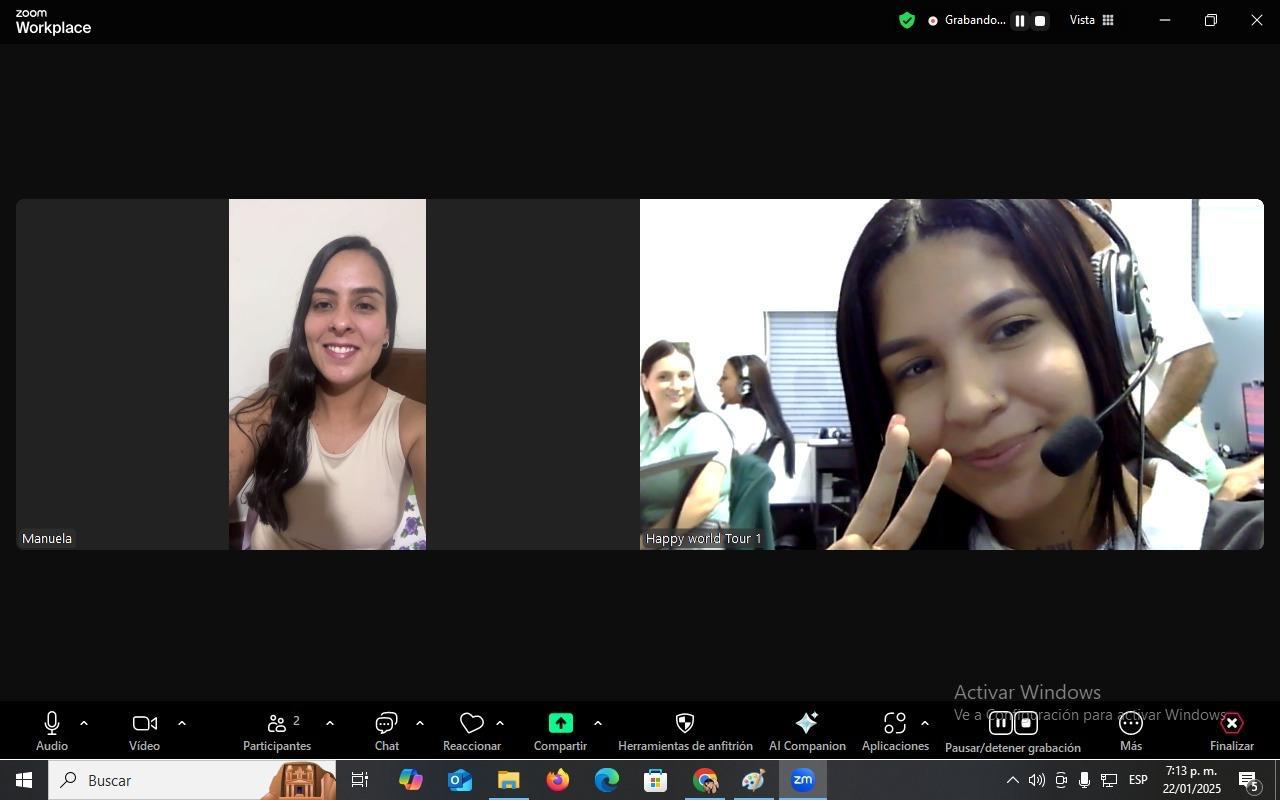Expand the Vídeo options caret
1280x800 pixels.
(x=182, y=723)
